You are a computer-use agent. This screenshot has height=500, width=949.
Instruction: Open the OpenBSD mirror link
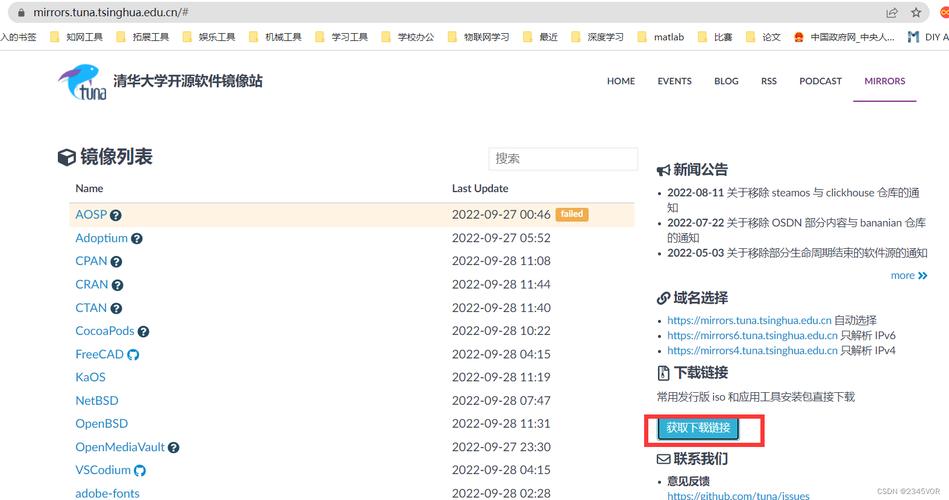coord(102,424)
